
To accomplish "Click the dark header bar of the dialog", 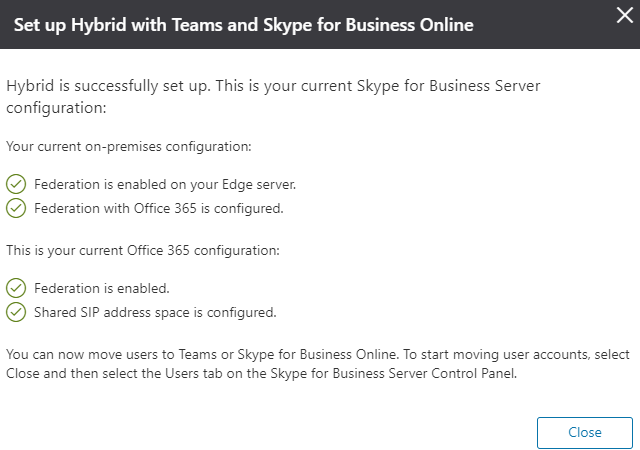I will [x=320, y=24].
